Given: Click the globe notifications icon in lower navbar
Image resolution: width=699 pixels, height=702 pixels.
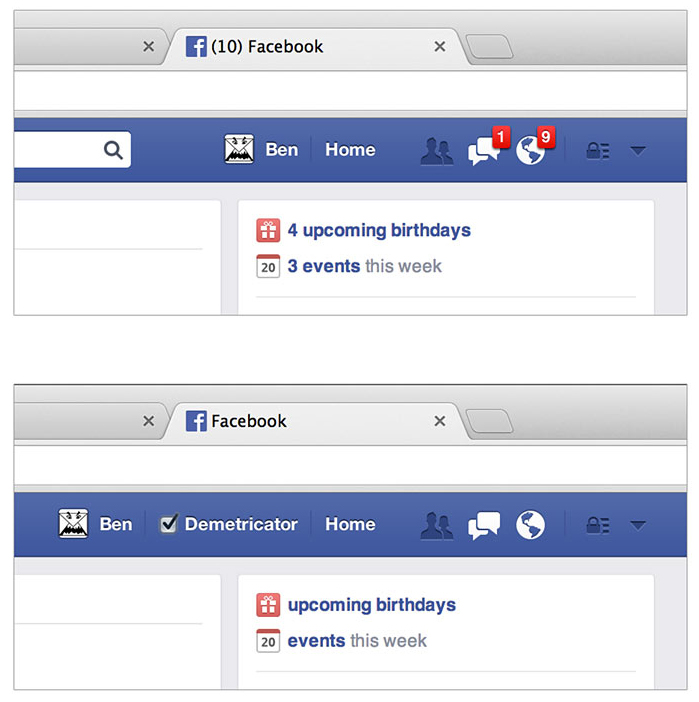Looking at the screenshot, I should (530, 525).
